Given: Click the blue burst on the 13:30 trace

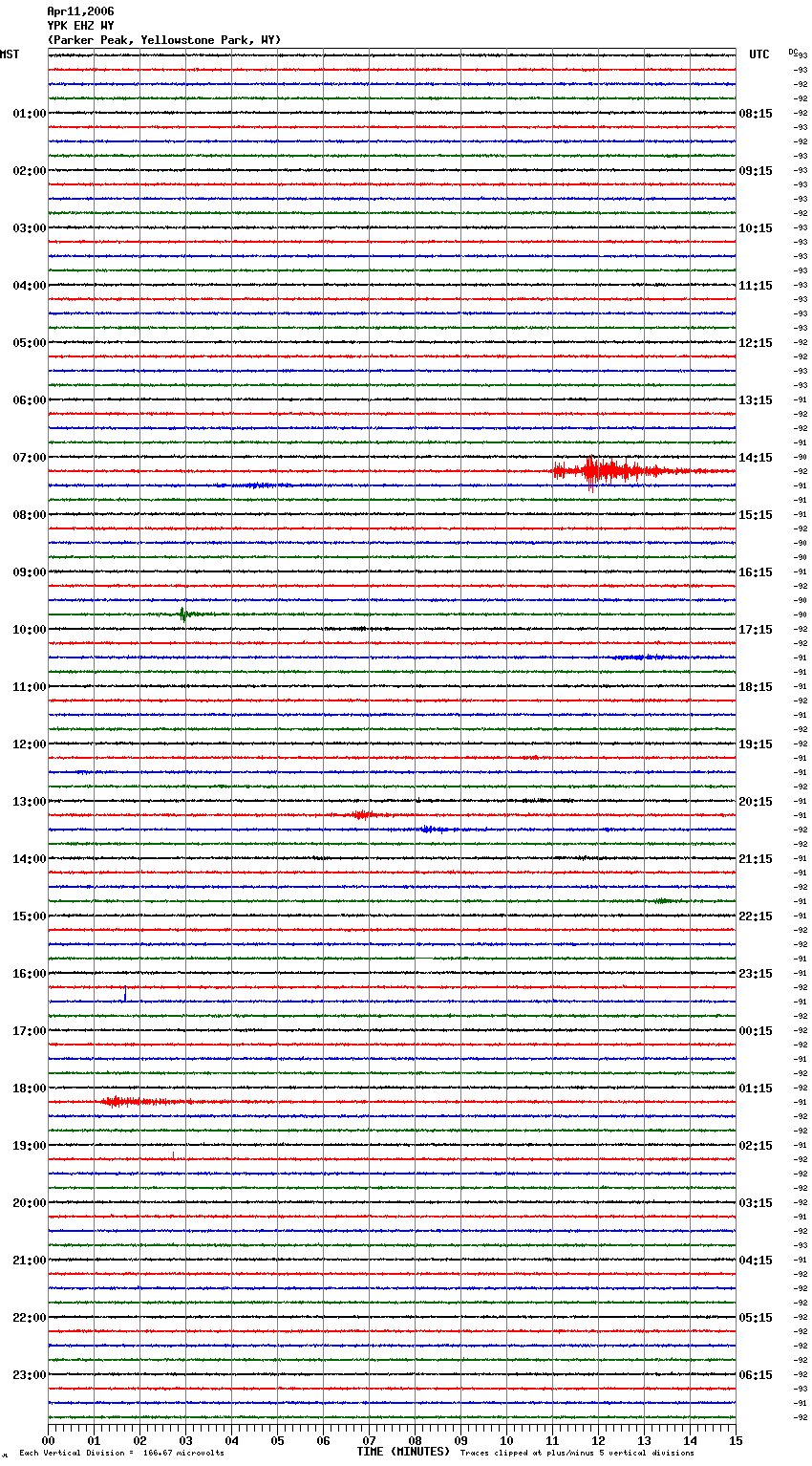Looking at the screenshot, I should point(434,830).
